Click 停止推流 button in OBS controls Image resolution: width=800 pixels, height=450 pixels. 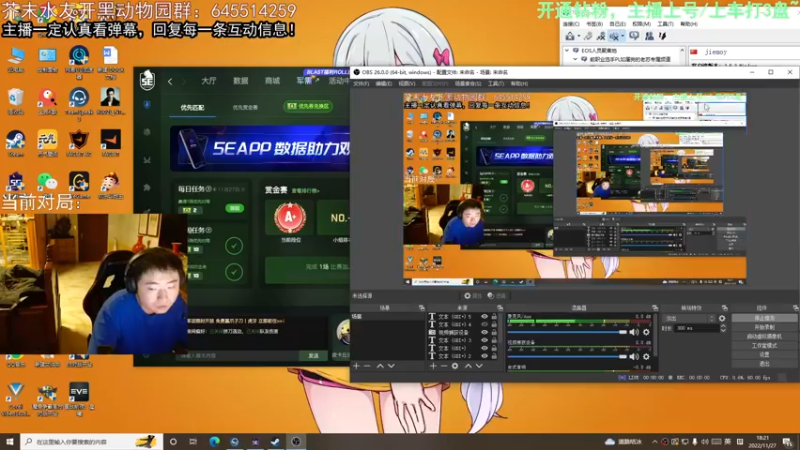(764, 318)
